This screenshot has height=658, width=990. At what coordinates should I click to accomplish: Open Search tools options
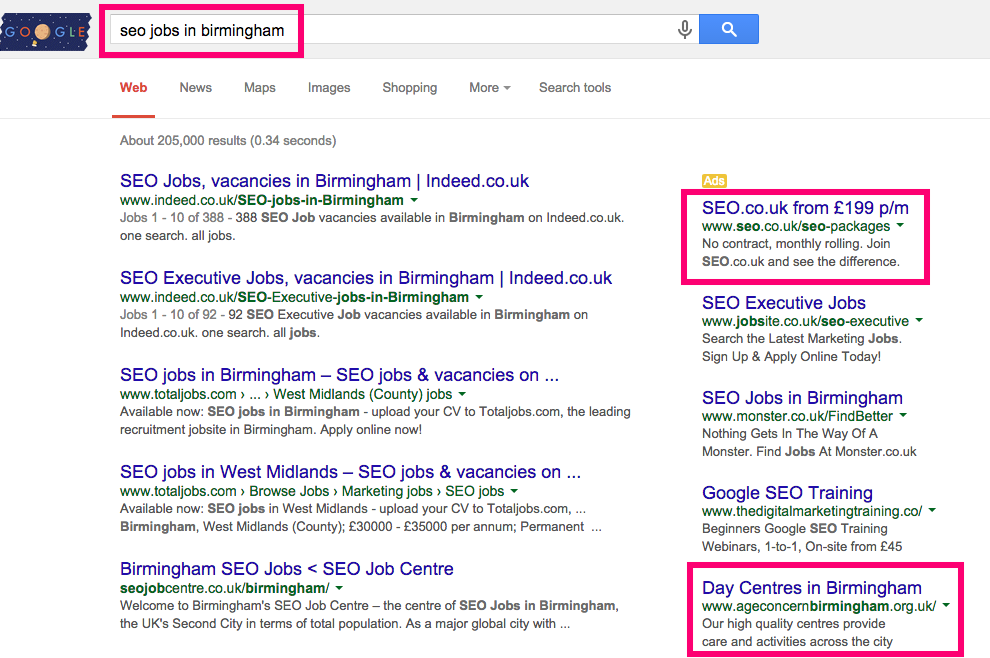point(575,88)
